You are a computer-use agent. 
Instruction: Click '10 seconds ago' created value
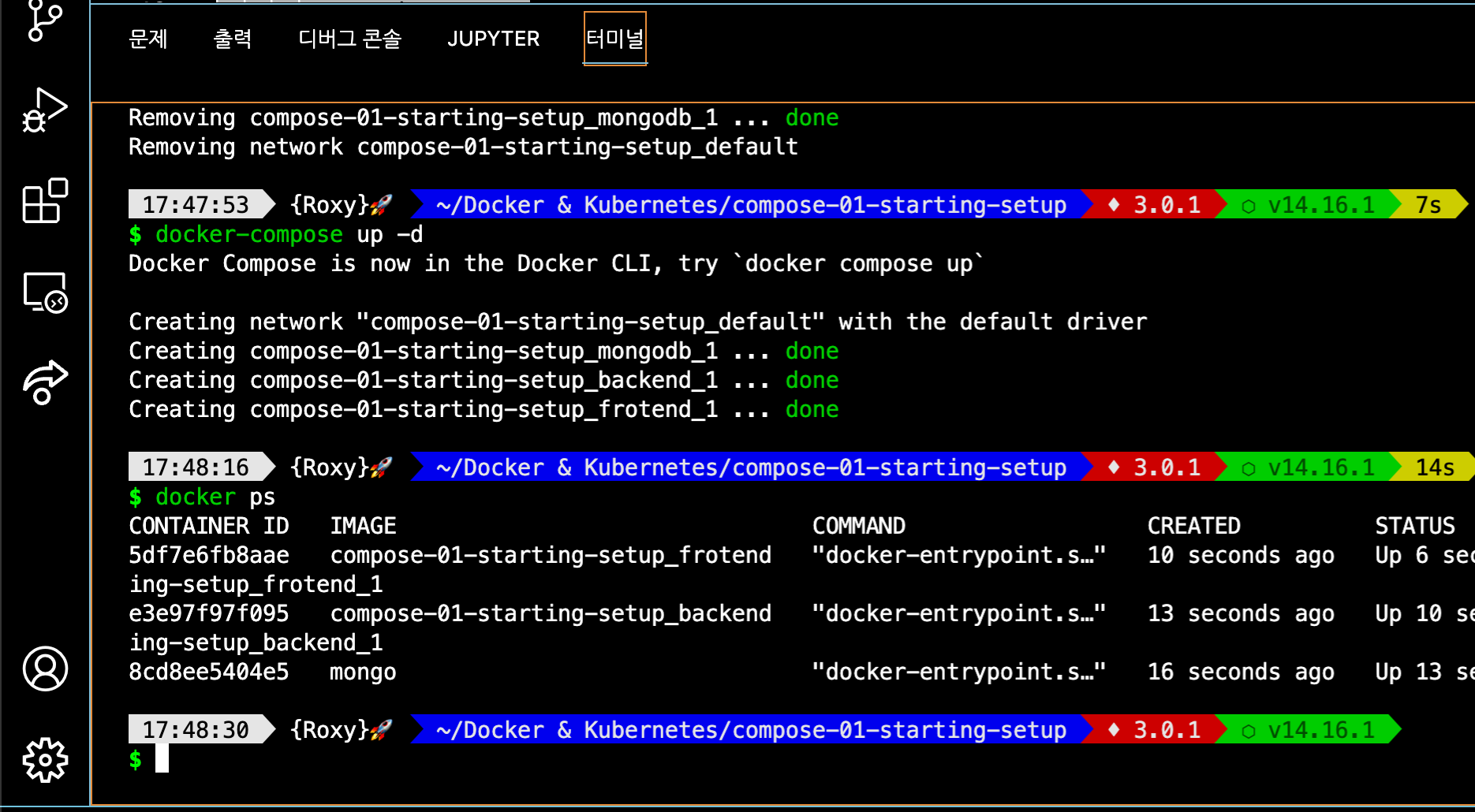pos(1241,555)
